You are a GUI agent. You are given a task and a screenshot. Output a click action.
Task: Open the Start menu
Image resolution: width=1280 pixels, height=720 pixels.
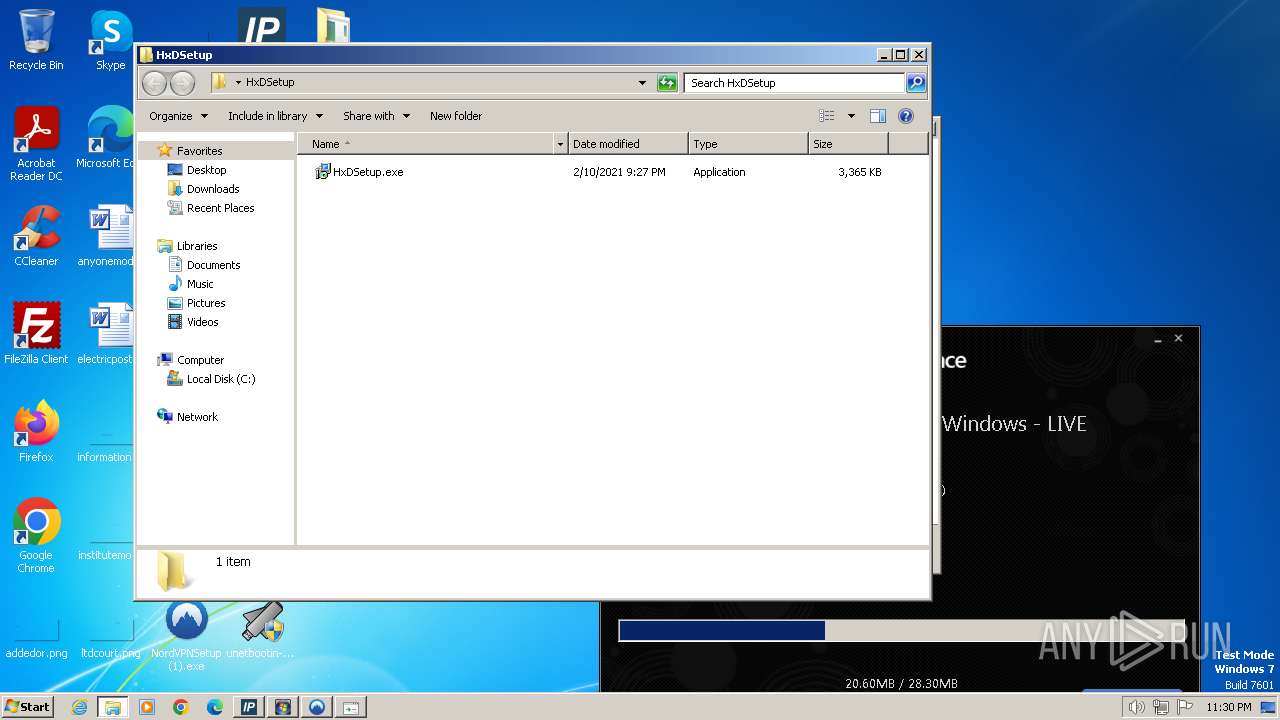point(28,707)
